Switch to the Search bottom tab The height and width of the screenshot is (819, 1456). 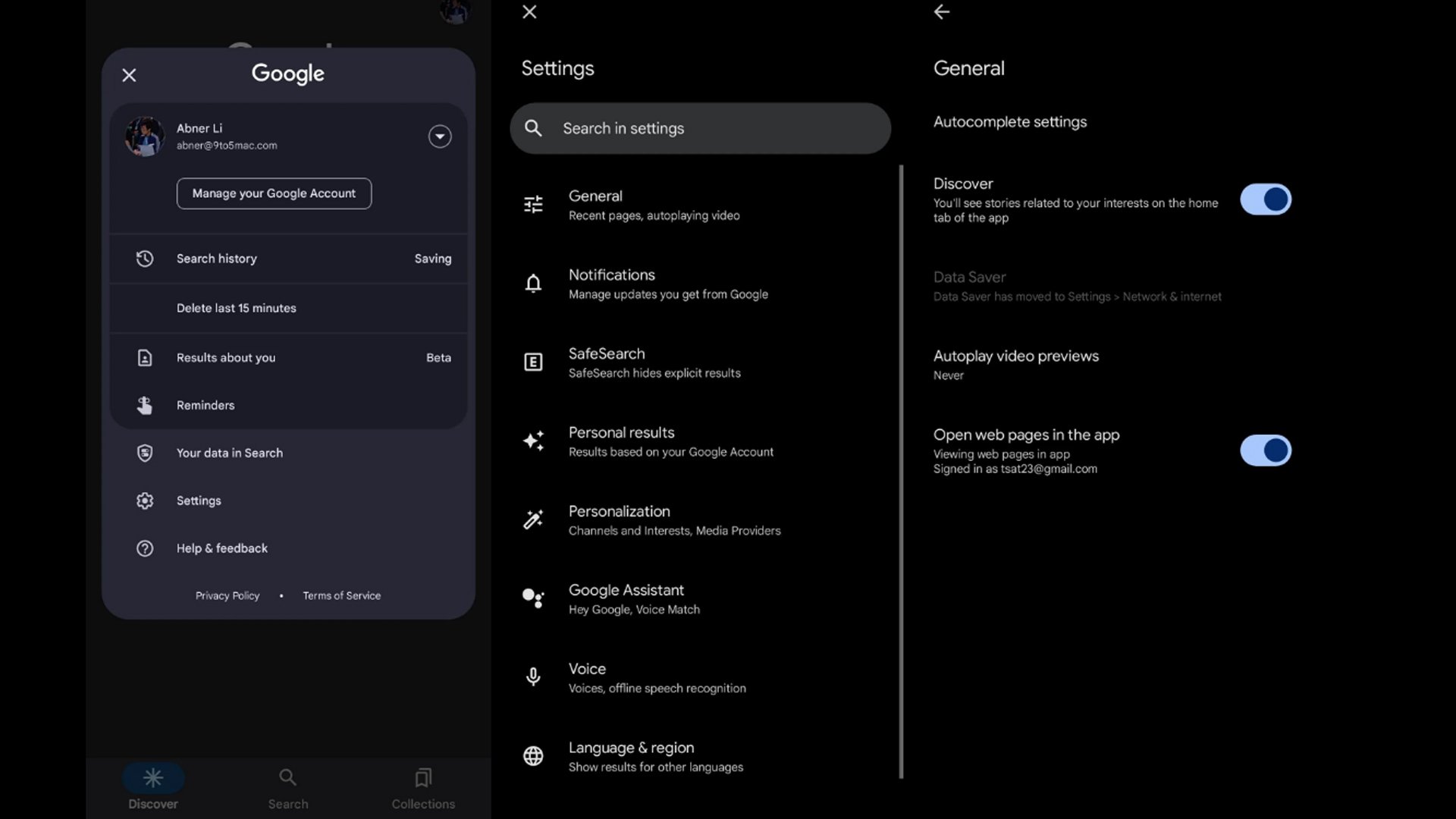pyautogui.click(x=287, y=788)
